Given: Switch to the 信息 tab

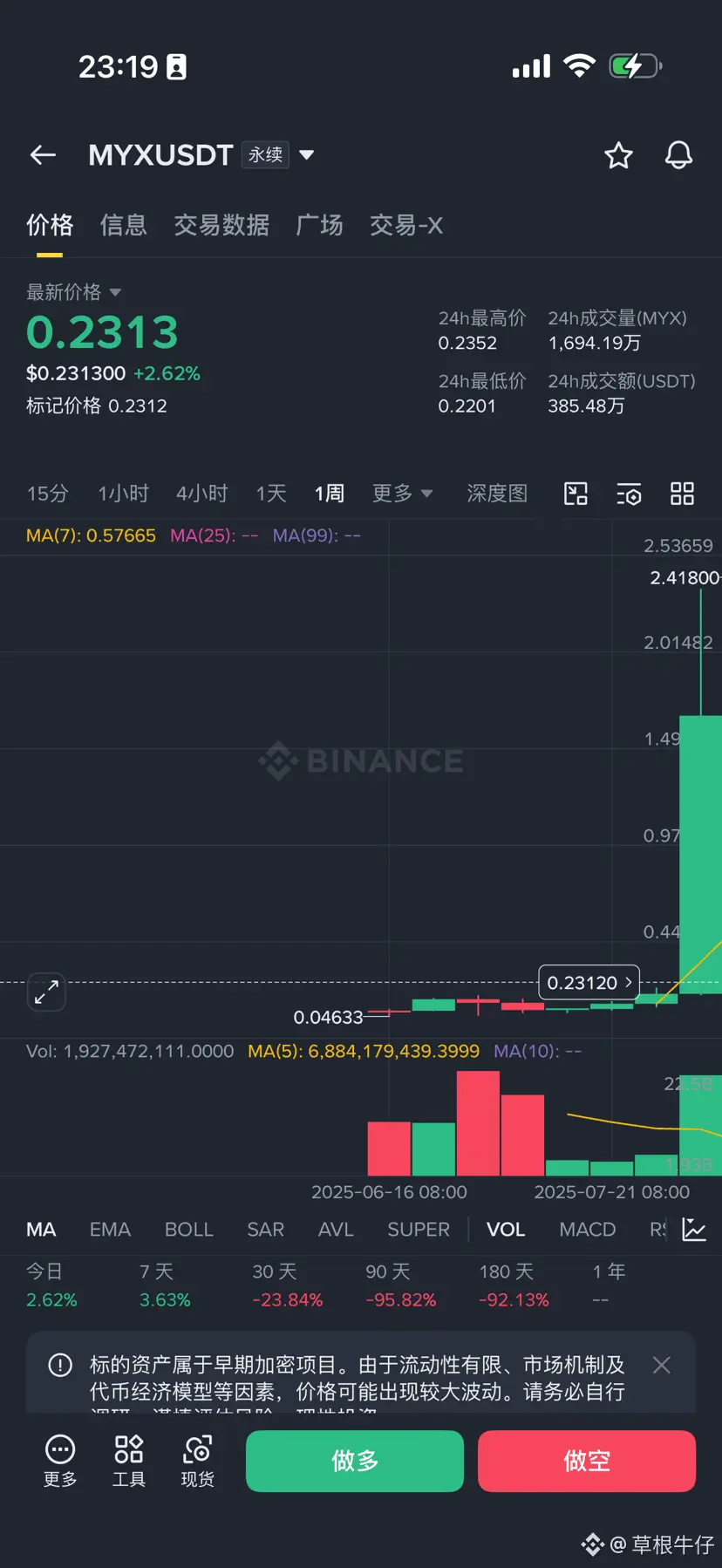Looking at the screenshot, I should click(x=124, y=225).
